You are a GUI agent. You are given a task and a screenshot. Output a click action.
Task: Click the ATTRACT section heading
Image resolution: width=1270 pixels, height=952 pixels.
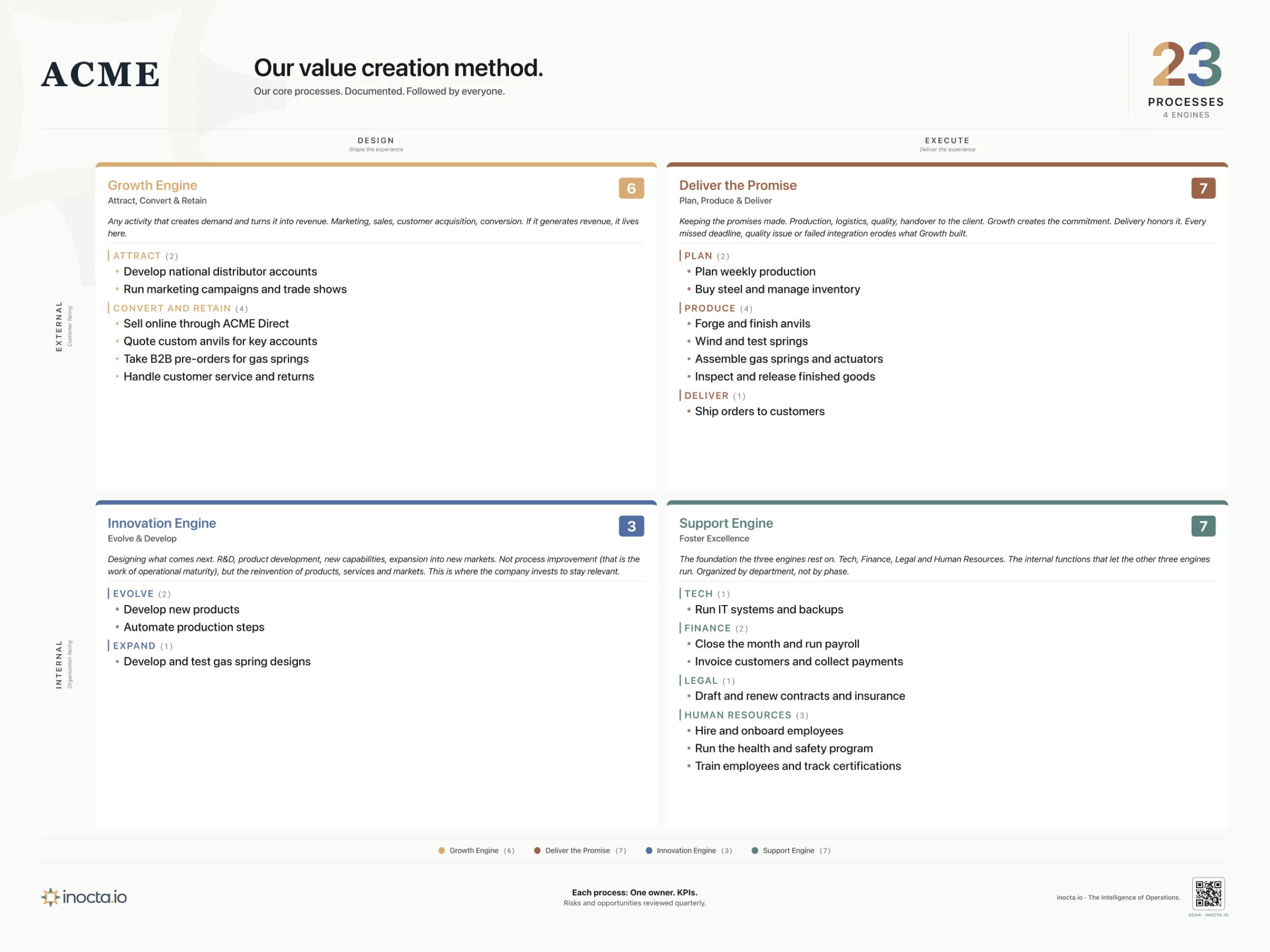137,256
